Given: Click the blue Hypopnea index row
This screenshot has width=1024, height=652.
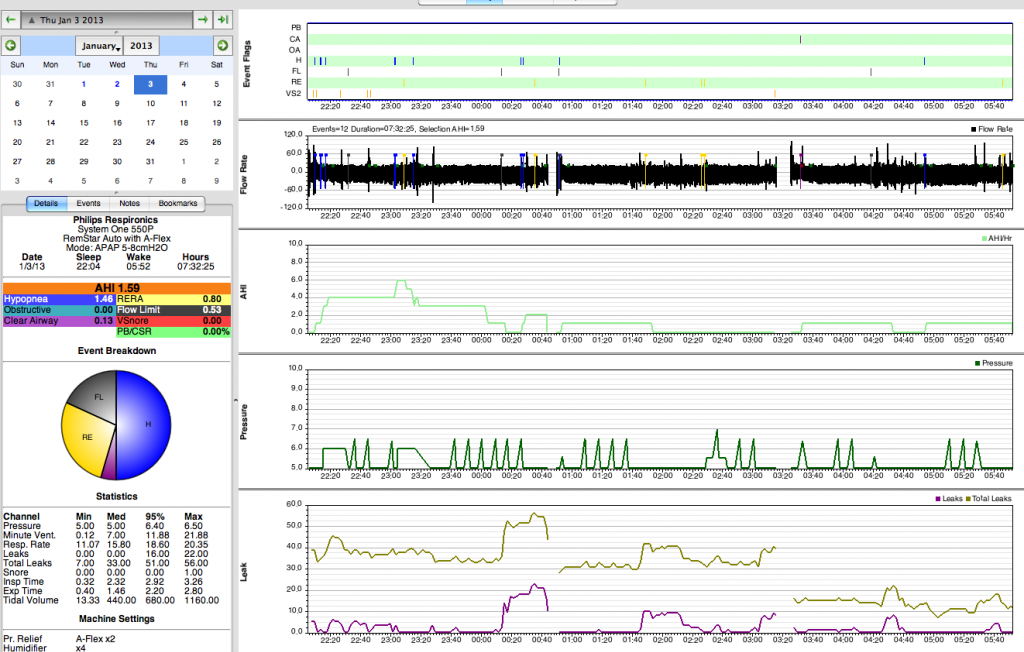Looking at the screenshot, I should pyautogui.click(x=59, y=299).
